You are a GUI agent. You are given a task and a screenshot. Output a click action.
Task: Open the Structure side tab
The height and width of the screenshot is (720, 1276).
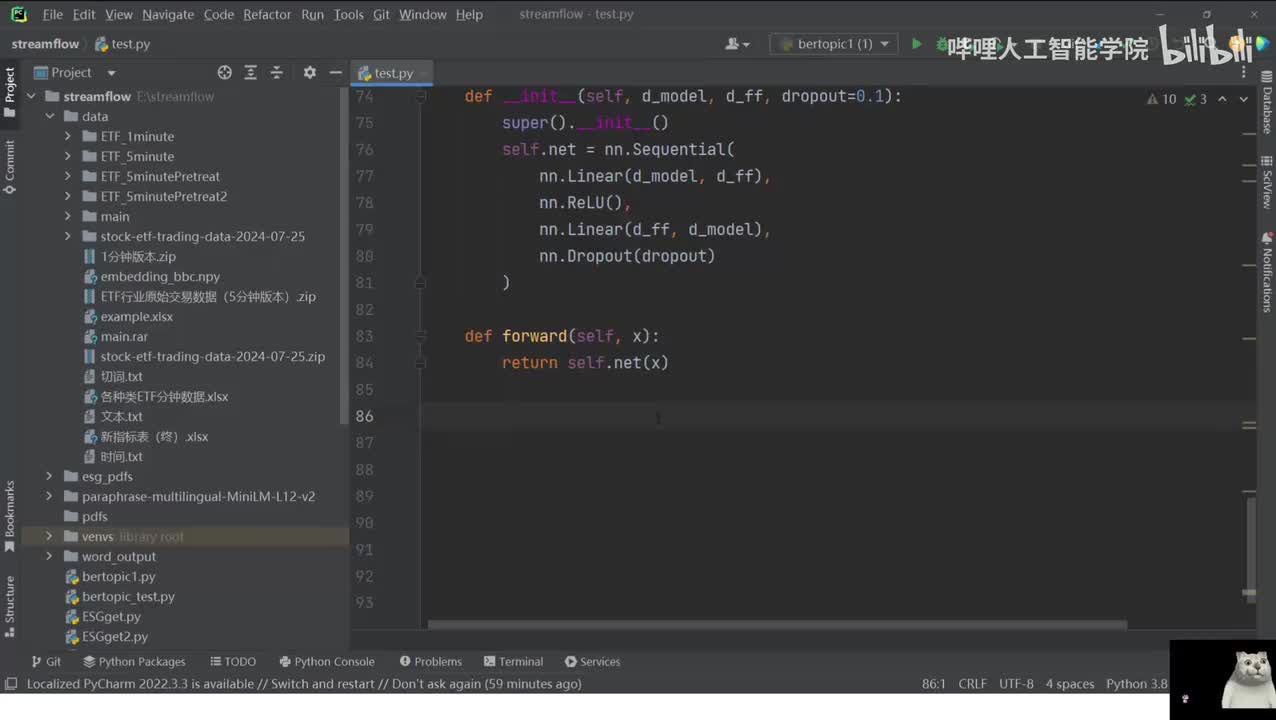click(x=10, y=607)
